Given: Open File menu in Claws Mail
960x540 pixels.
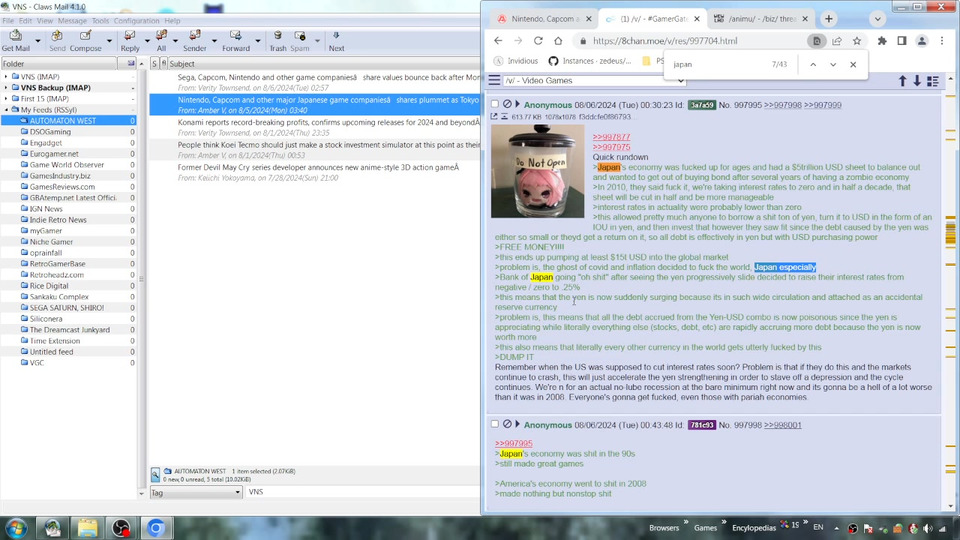Looking at the screenshot, I should pyautogui.click(x=8, y=21).
